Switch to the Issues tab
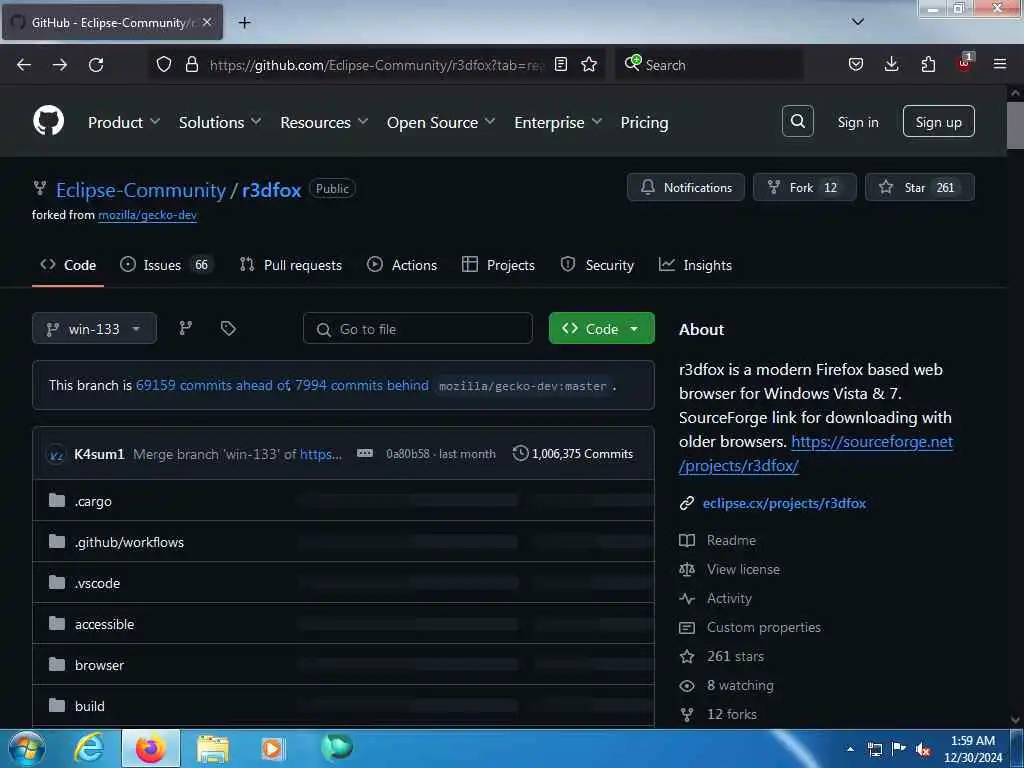Image resolution: width=1024 pixels, height=768 pixels. coord(166,265)
